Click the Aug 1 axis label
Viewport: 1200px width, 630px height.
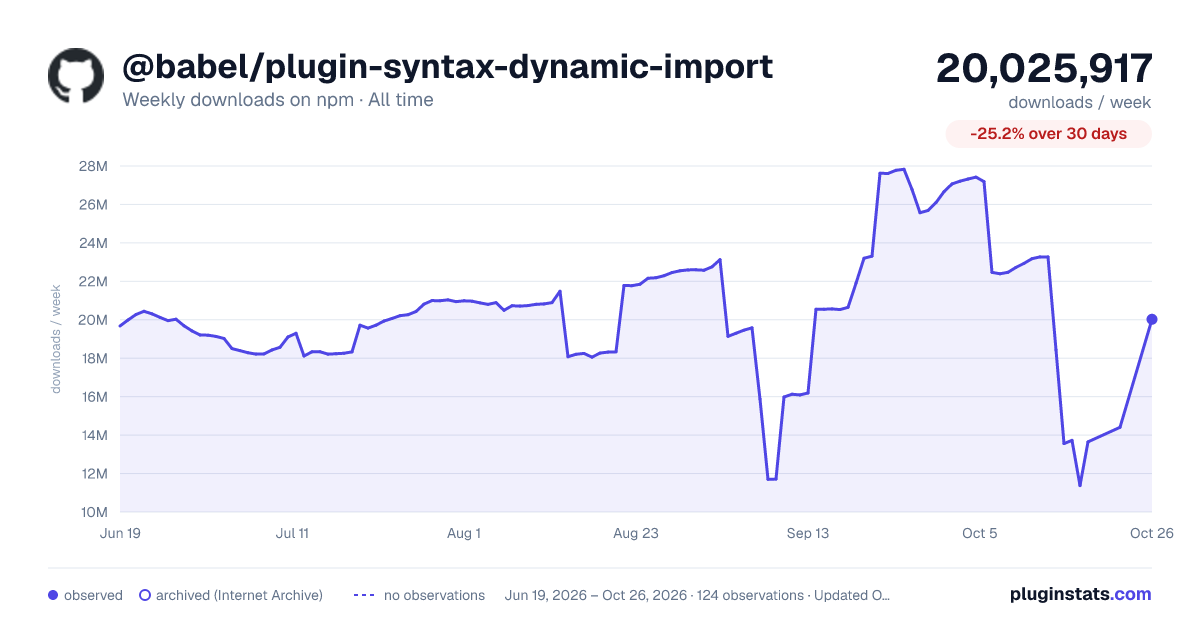pos(464,533)
